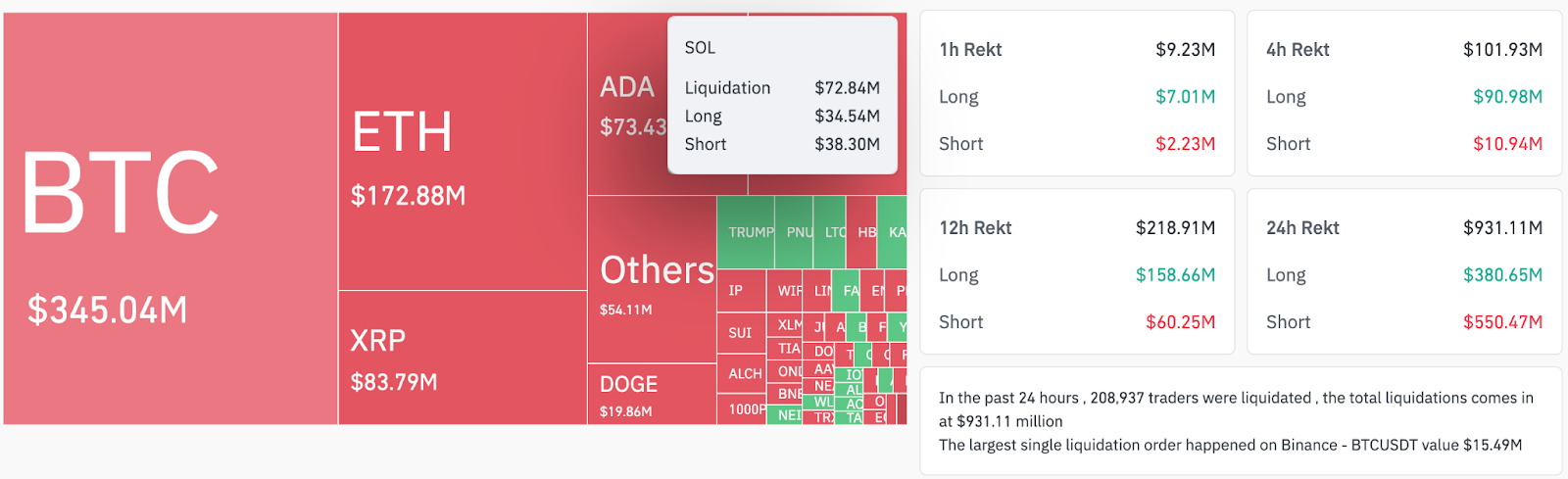Click the 24h Rekt $931.11M card

pos(1404,272)
